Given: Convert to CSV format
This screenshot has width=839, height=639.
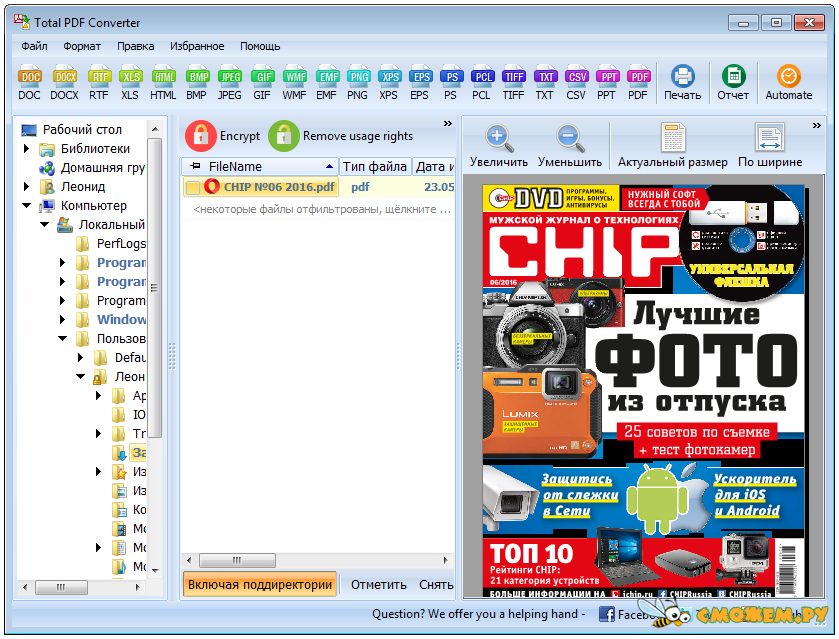Looking at the screenshot, I should pos(576,83).
